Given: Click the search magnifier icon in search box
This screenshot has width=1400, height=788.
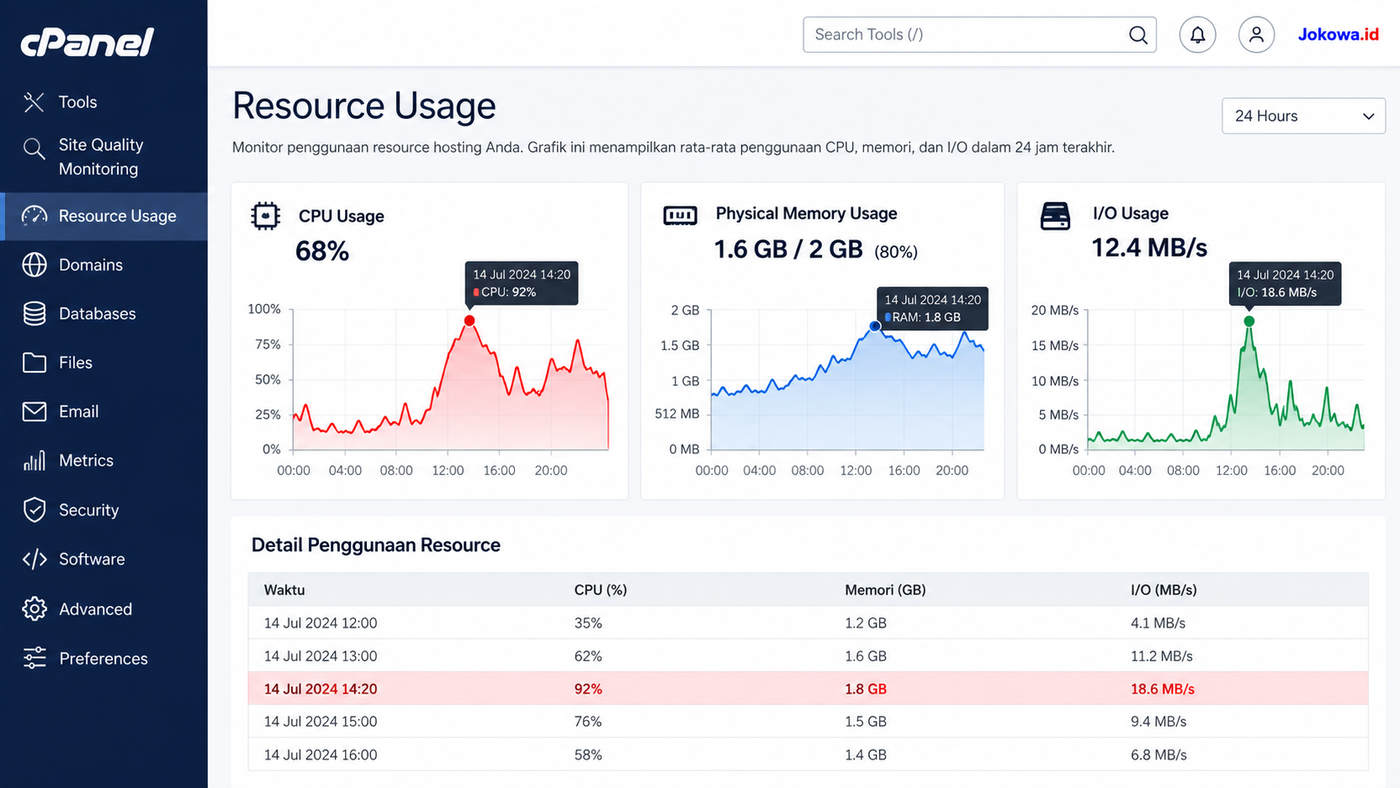Looking at the screenshot, I should coord(1138,35).
